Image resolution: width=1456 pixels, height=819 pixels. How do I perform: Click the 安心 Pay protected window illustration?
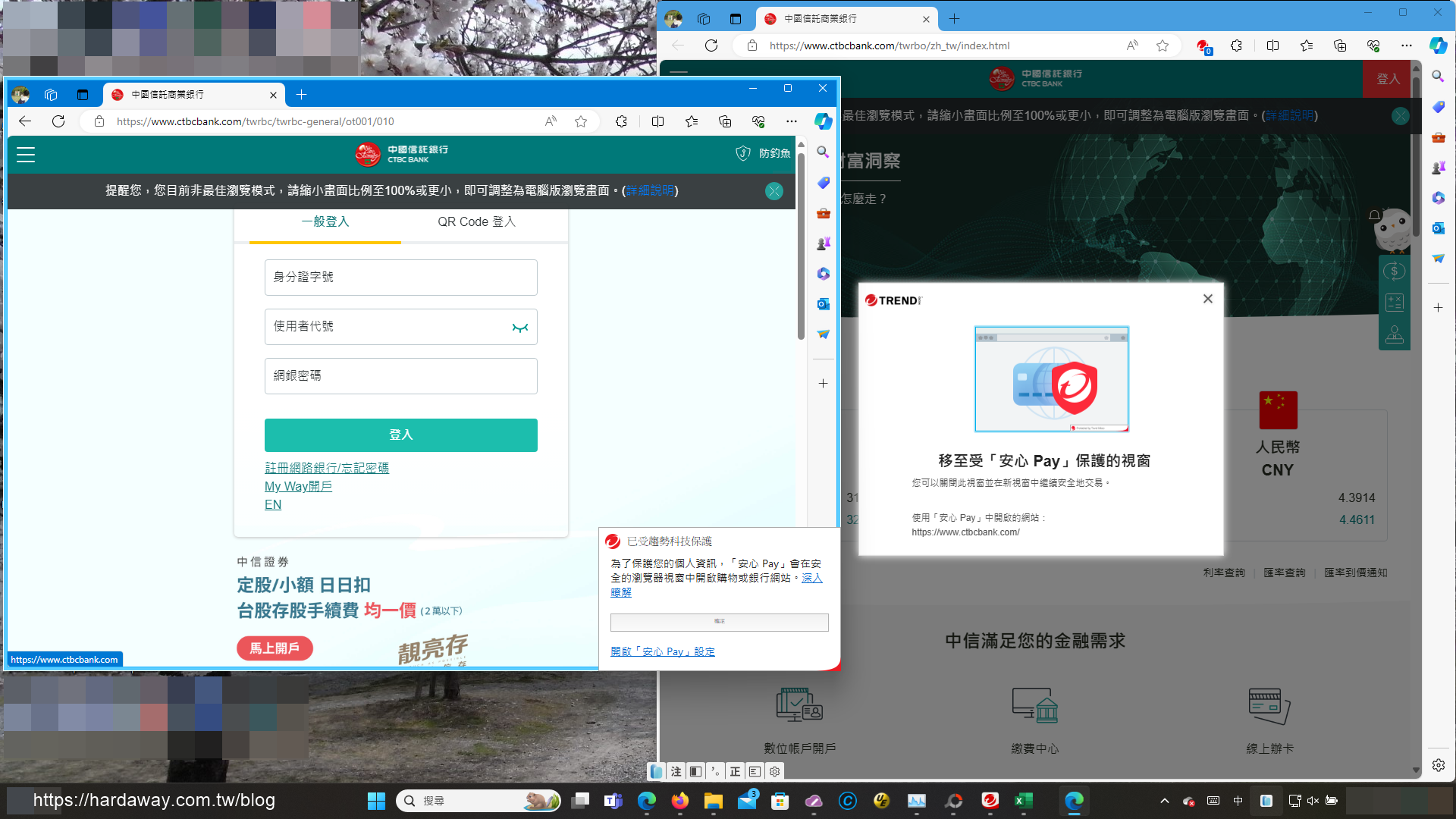1051,379
